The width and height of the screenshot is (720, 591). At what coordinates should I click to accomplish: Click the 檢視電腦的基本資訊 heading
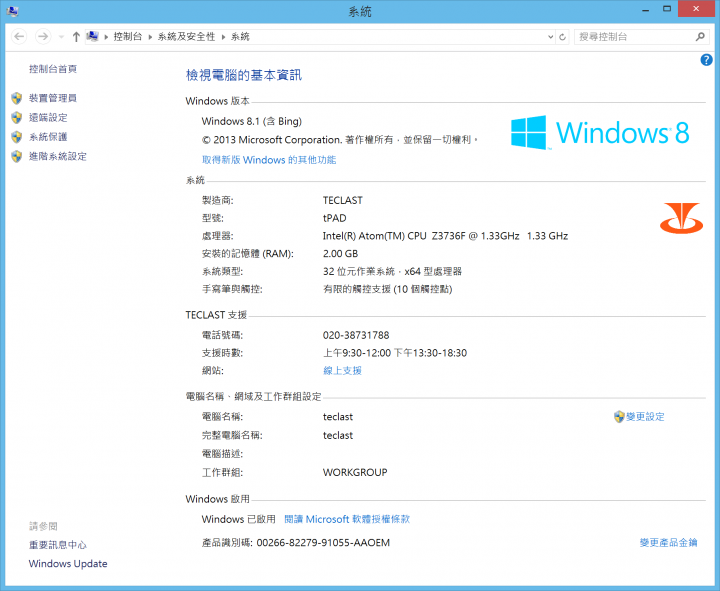click(244, 75)
